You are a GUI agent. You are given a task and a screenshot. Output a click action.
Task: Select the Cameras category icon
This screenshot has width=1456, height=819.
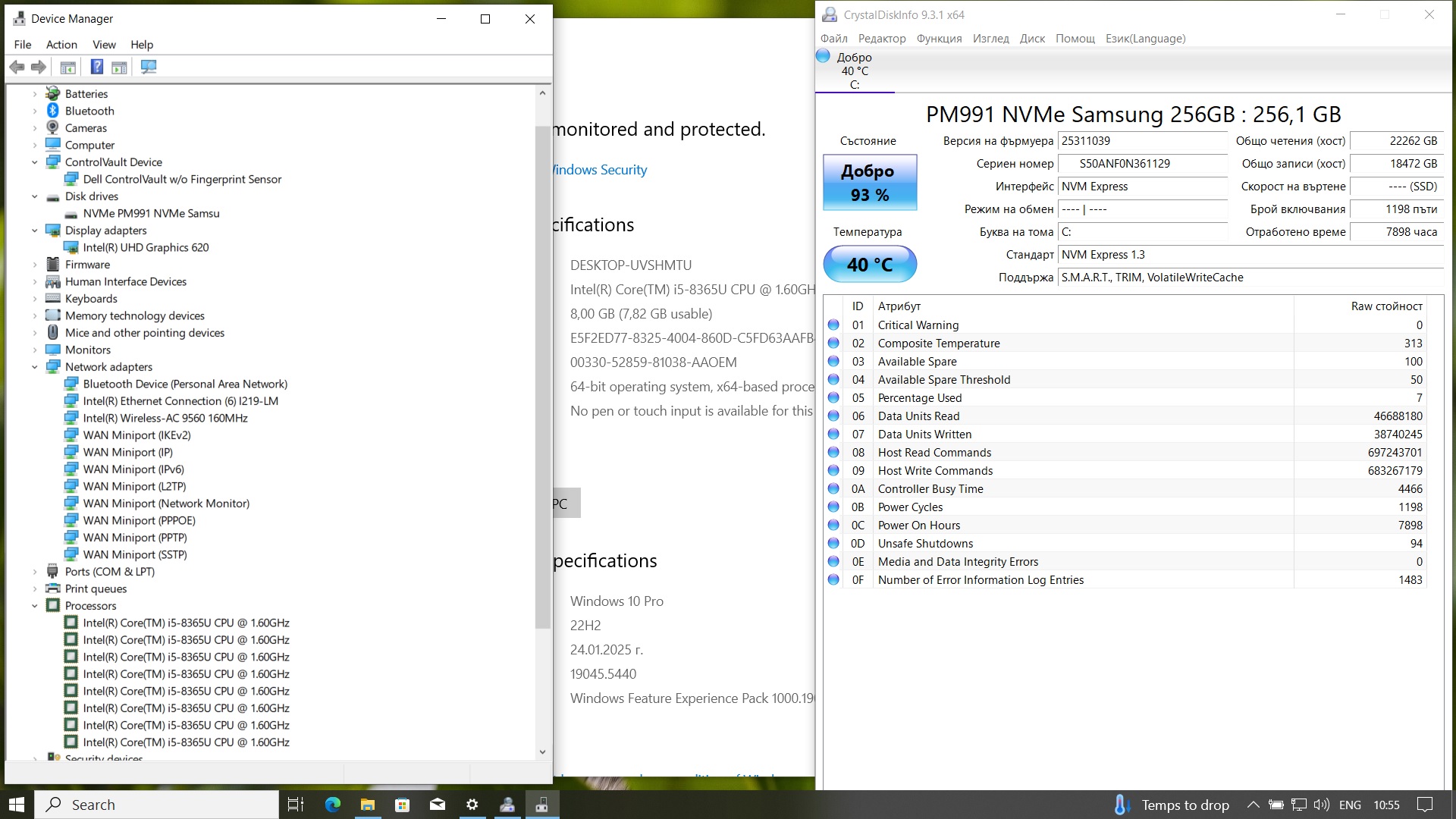52,128
